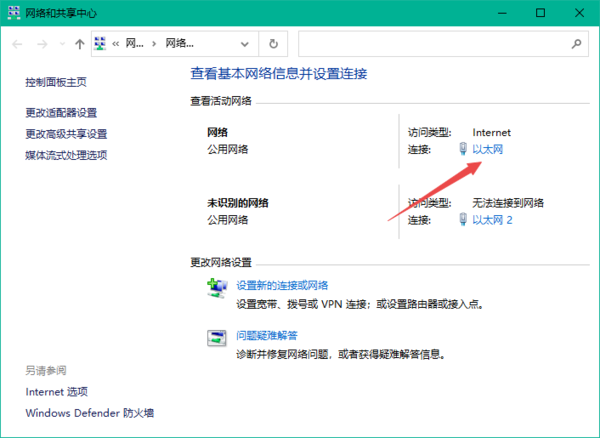Viewport: 600px width, 438px height.
Task: Click the 问题疑难解答 icon
Action: 217,340
